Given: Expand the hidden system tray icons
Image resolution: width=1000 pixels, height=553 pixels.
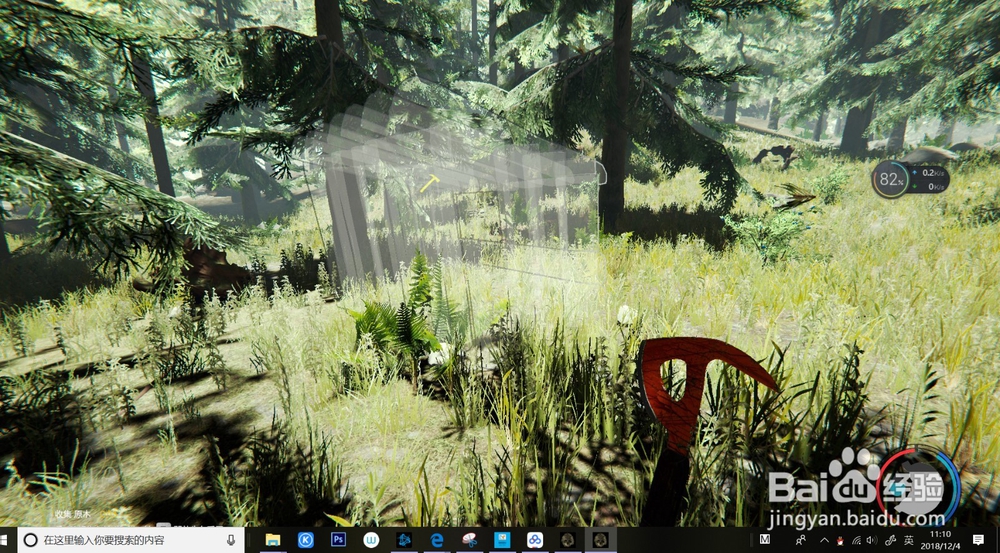Looking at the screenshot, I should pyautogui.click(x=824, y=540).
